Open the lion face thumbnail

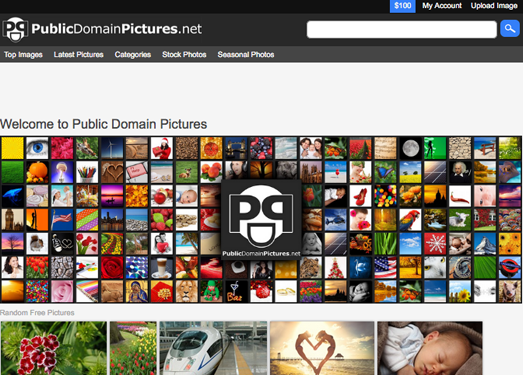(x=186, y=292)
